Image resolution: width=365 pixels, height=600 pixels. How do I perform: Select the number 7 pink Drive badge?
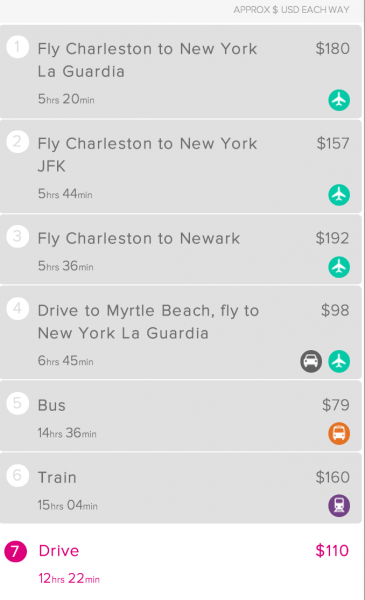coord(15,551)
